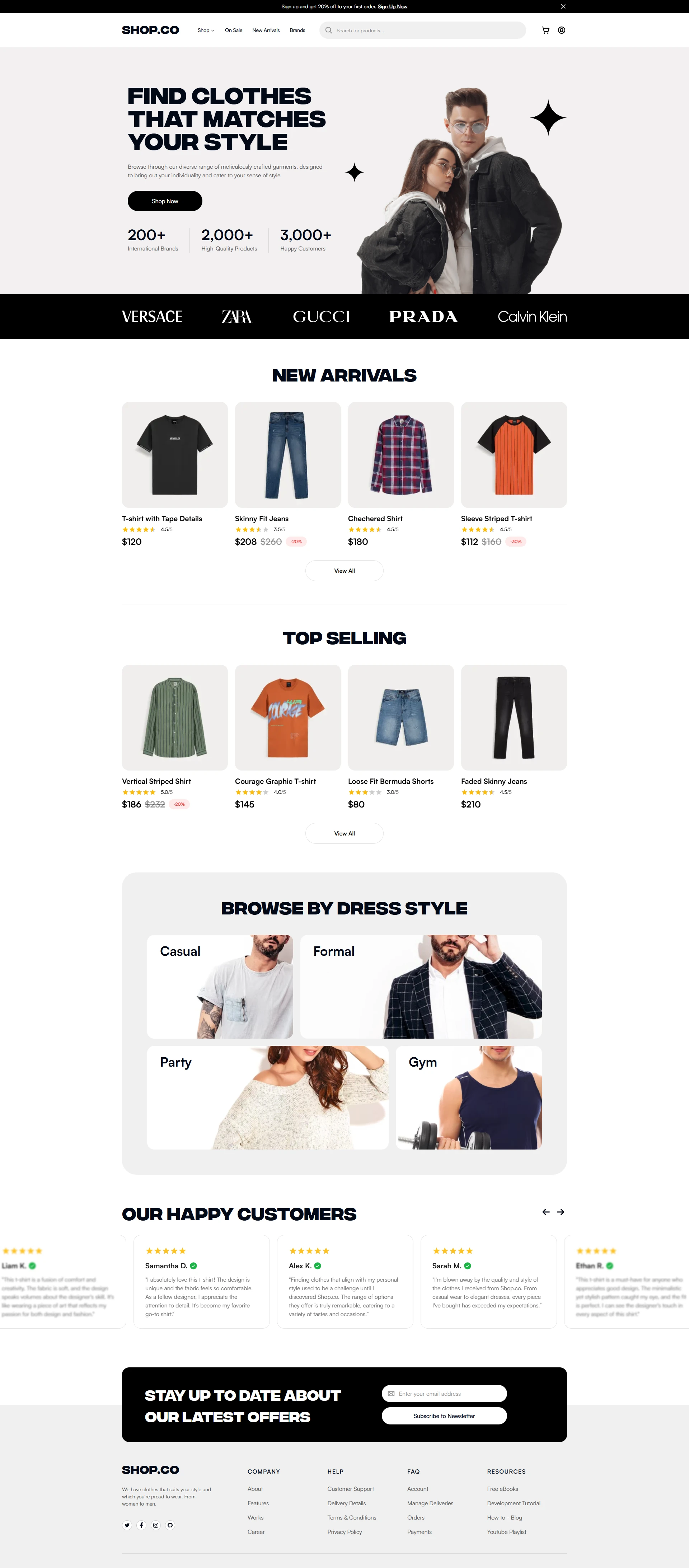Image resolution: width=689 pixels, height=1568 pixels.
Task: Show previous customer review with left arrow
Action: [546, 1212]
